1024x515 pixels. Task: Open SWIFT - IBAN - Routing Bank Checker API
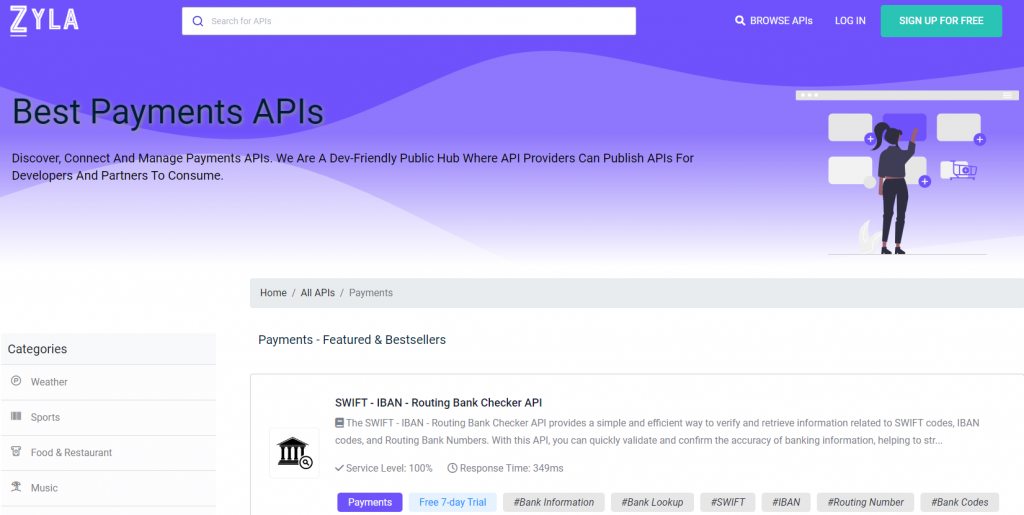click(438, 403)
